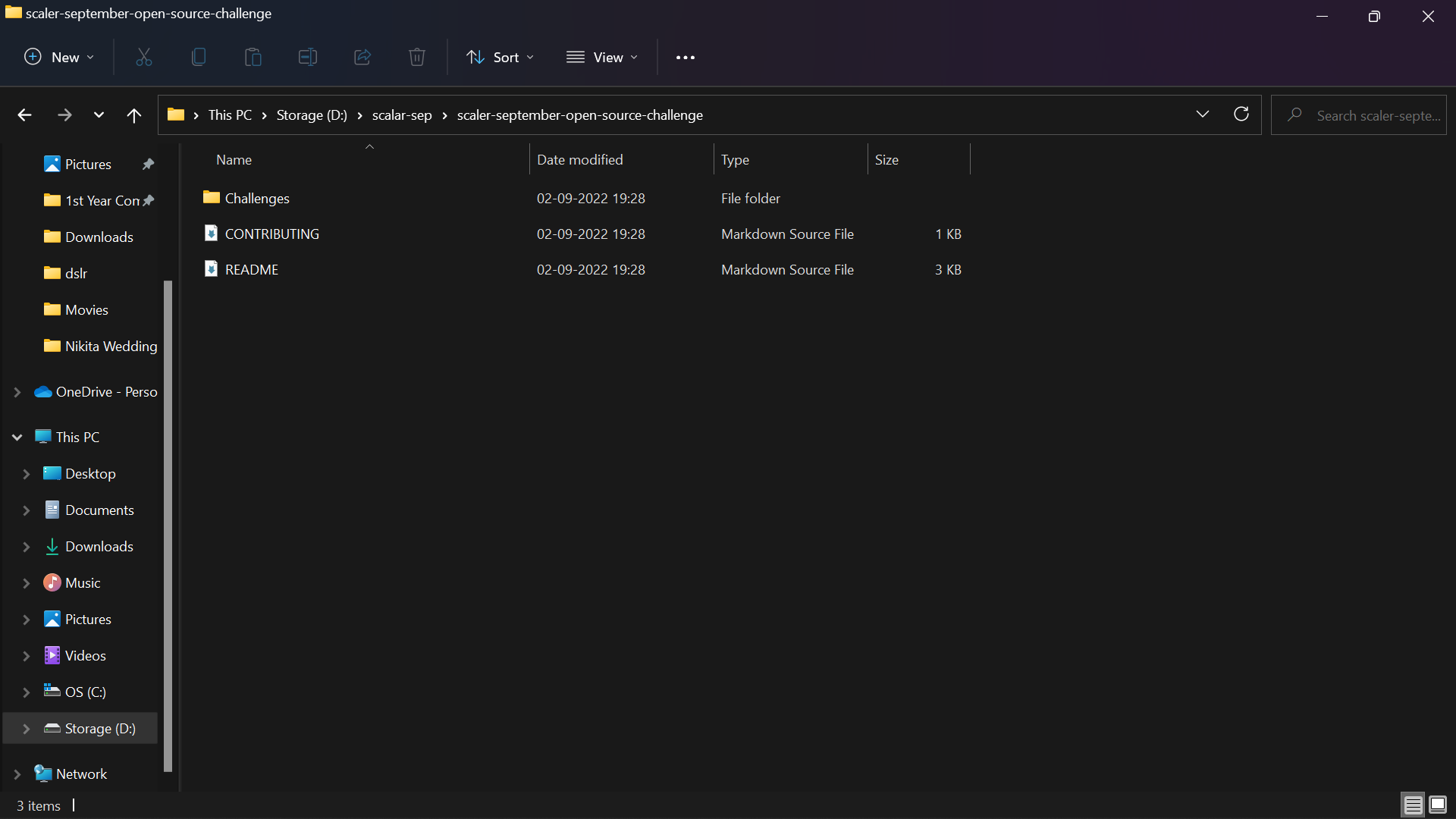Click the Copy icon in toolbar

click(199, 58)
